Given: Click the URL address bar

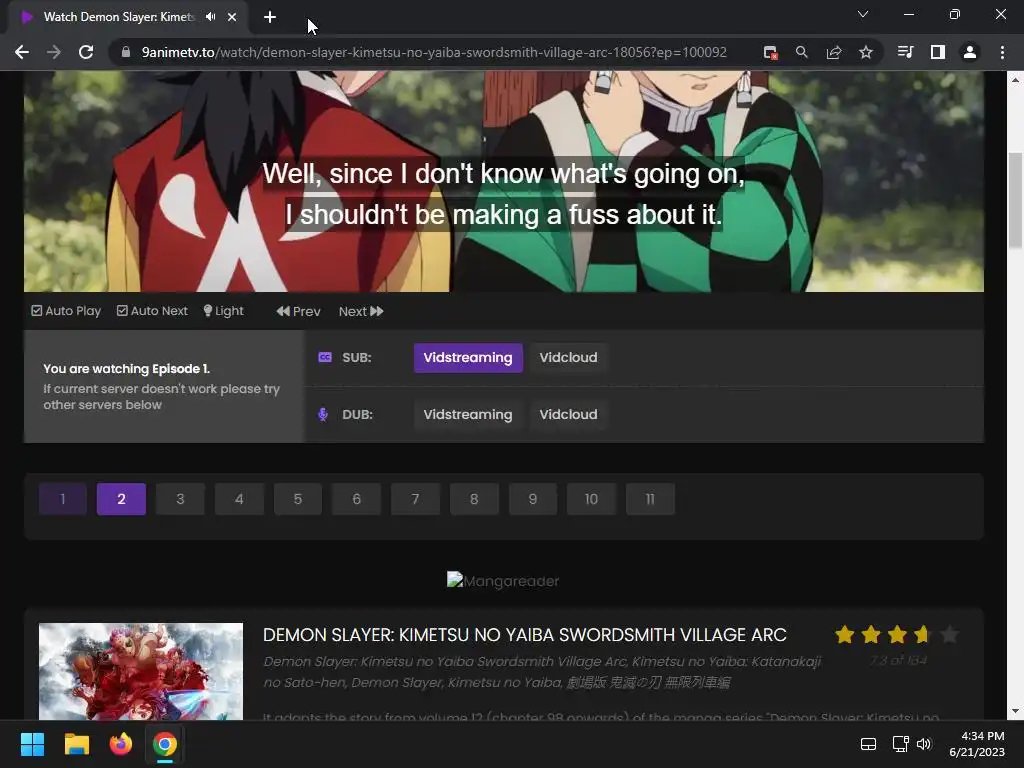Looking at the screenshot, I should coord(434,52).
